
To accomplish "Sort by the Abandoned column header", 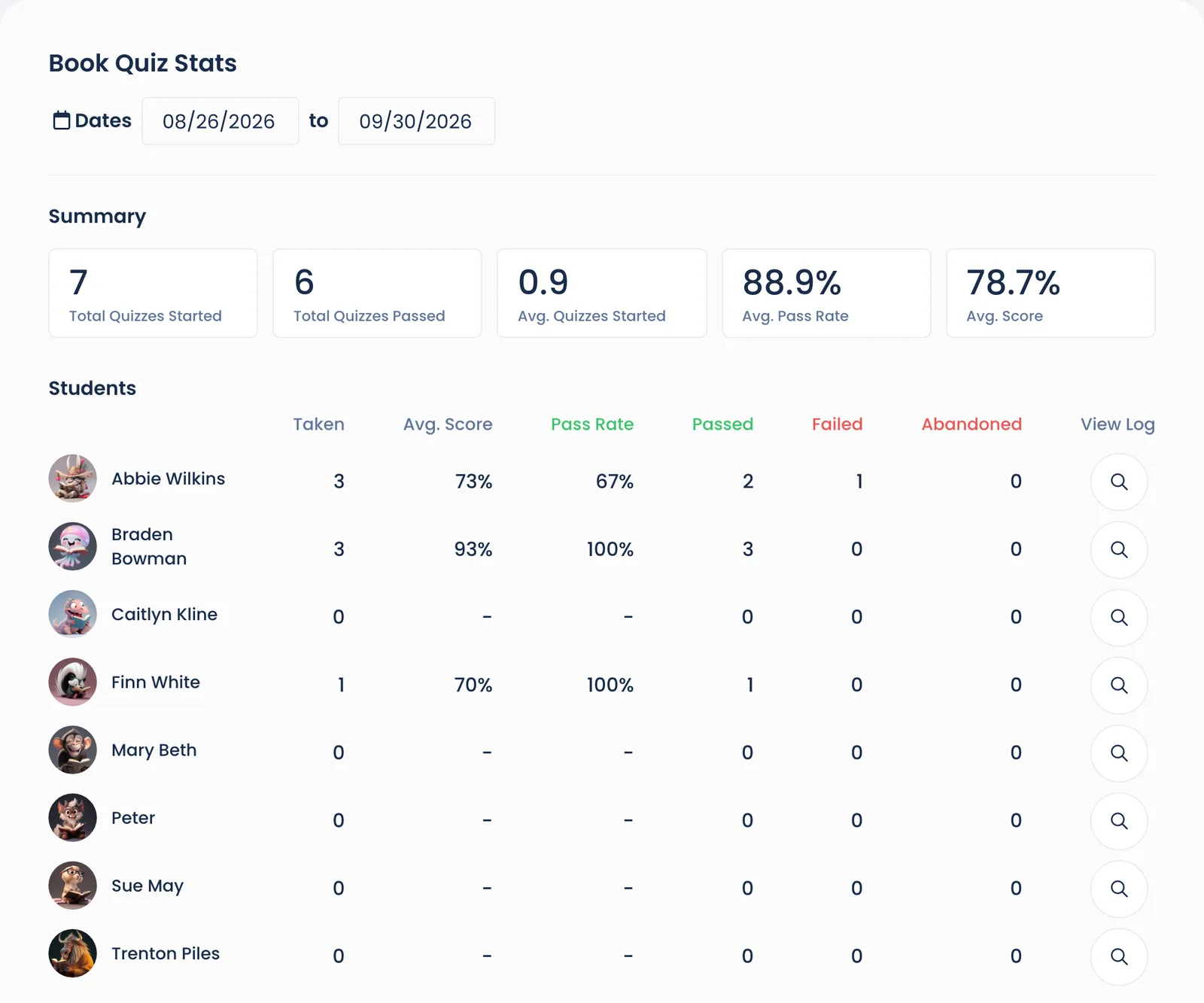I will 971,424.
